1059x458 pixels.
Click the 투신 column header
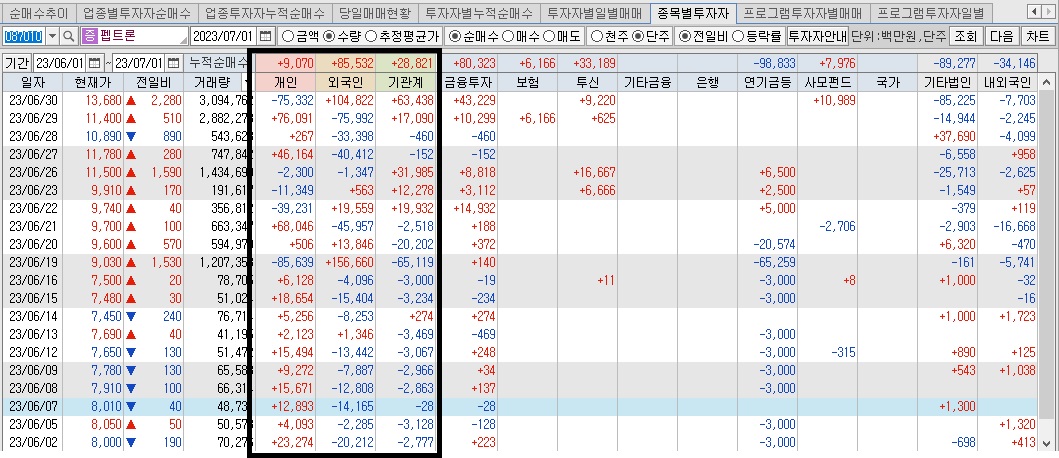(x=588, y=82)
